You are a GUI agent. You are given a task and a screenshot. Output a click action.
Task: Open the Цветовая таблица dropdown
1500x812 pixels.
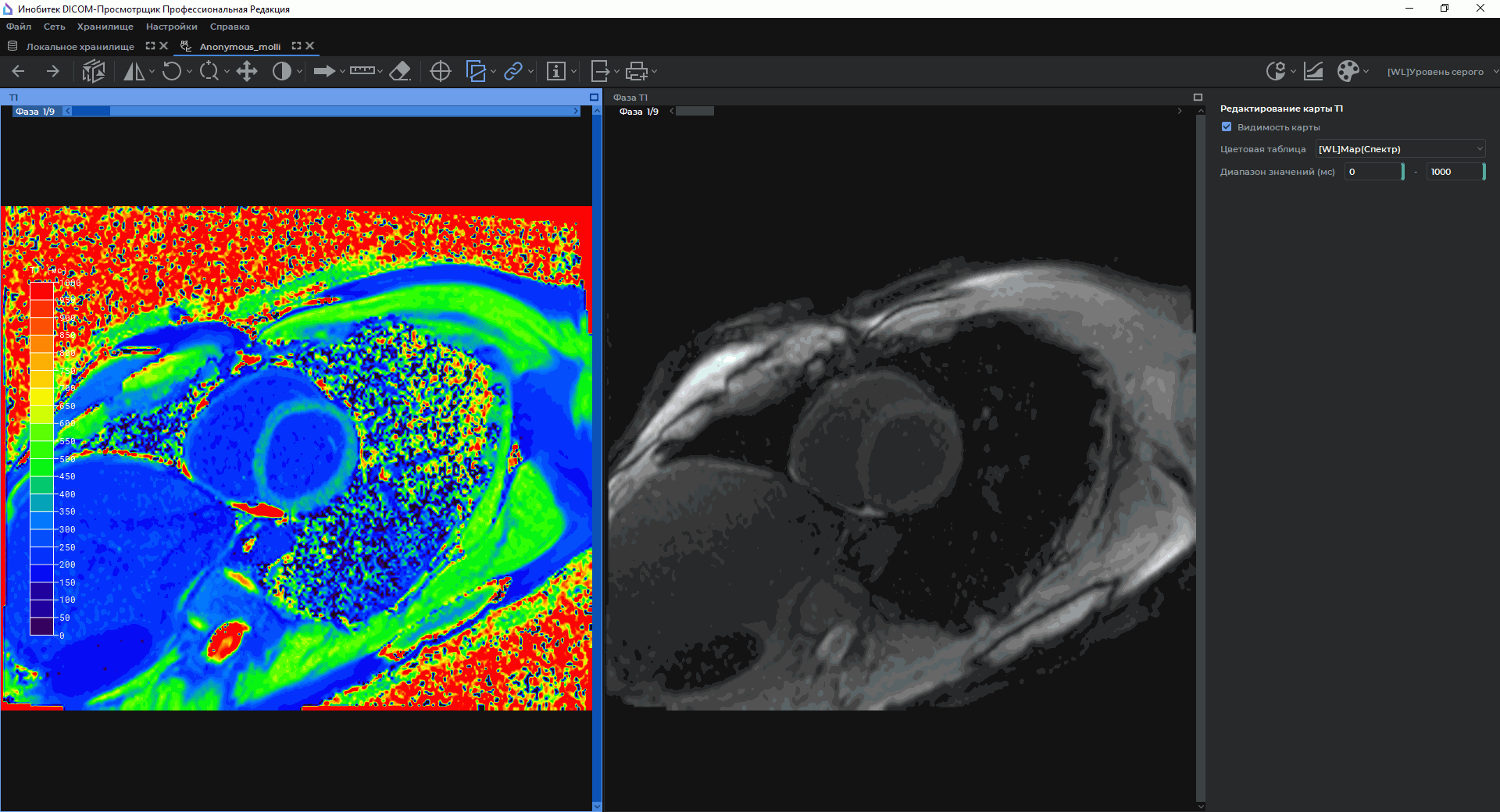1400,149
